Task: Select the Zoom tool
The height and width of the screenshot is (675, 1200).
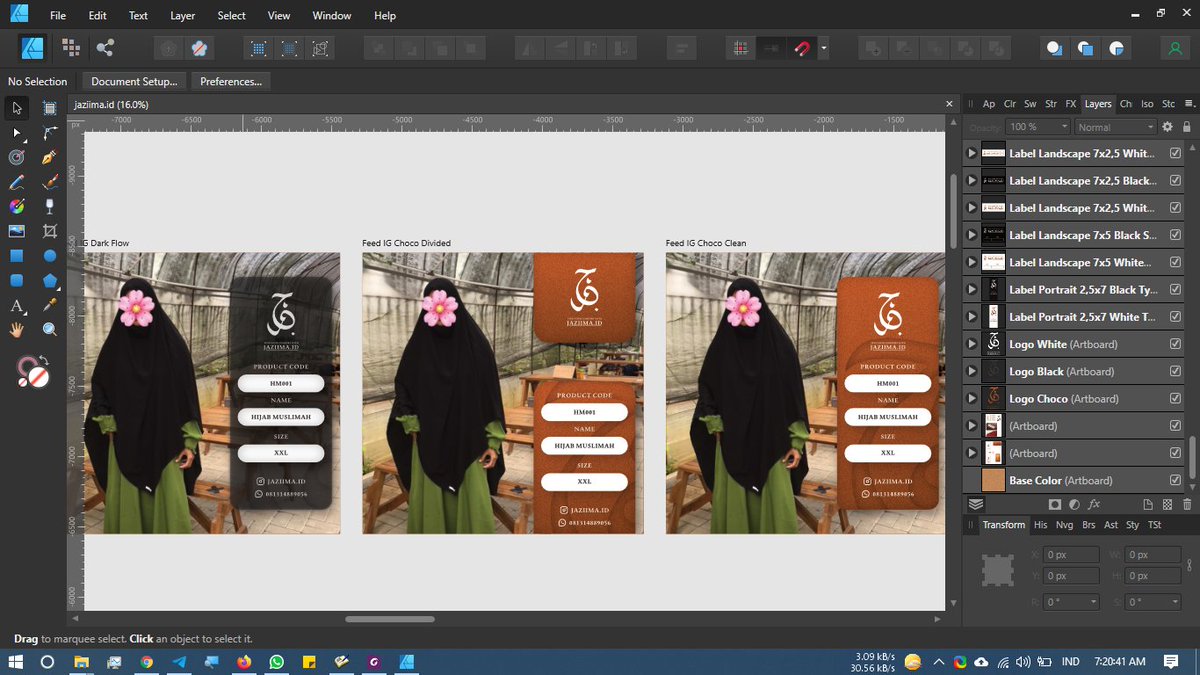Action: (x=49, y=329)
